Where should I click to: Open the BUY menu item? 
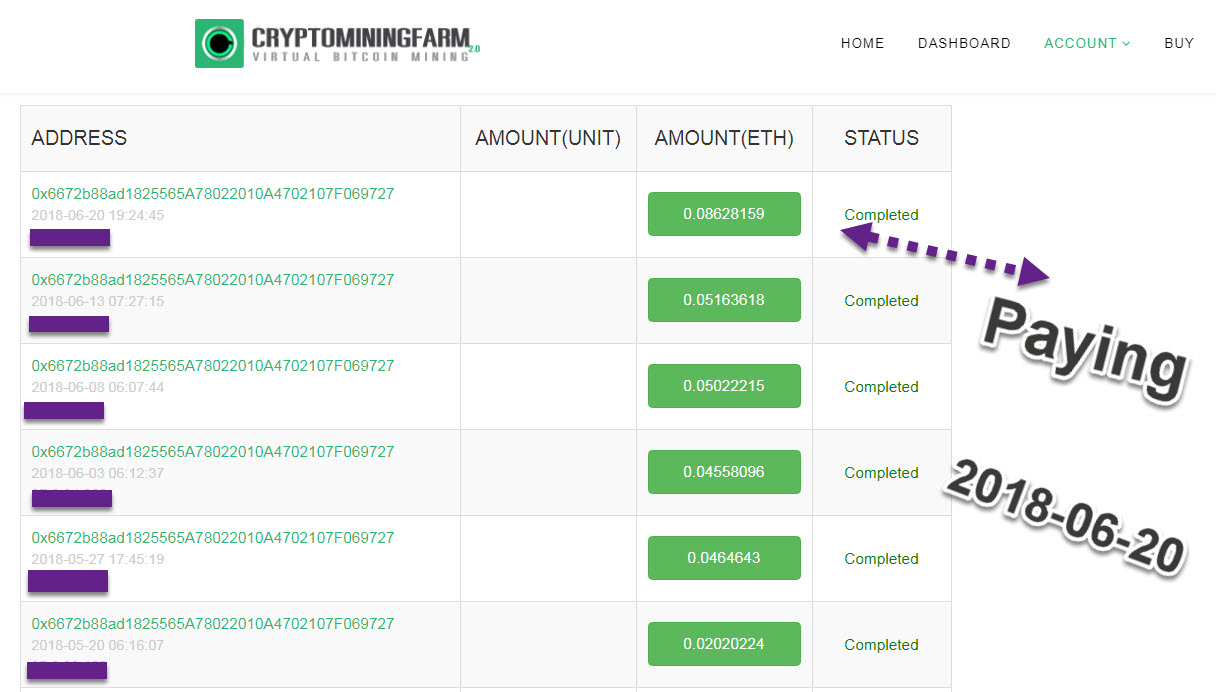(x=1179, y=43)
